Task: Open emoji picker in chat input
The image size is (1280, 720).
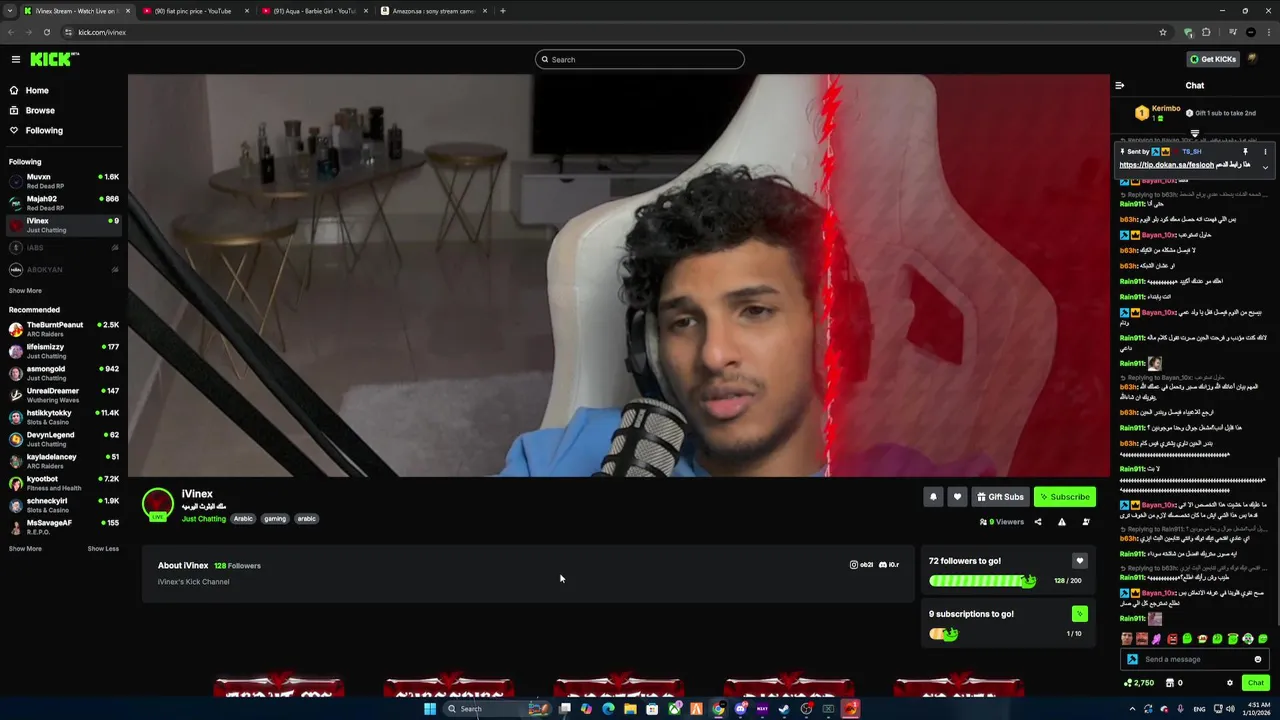Action: click(1258, 659)
